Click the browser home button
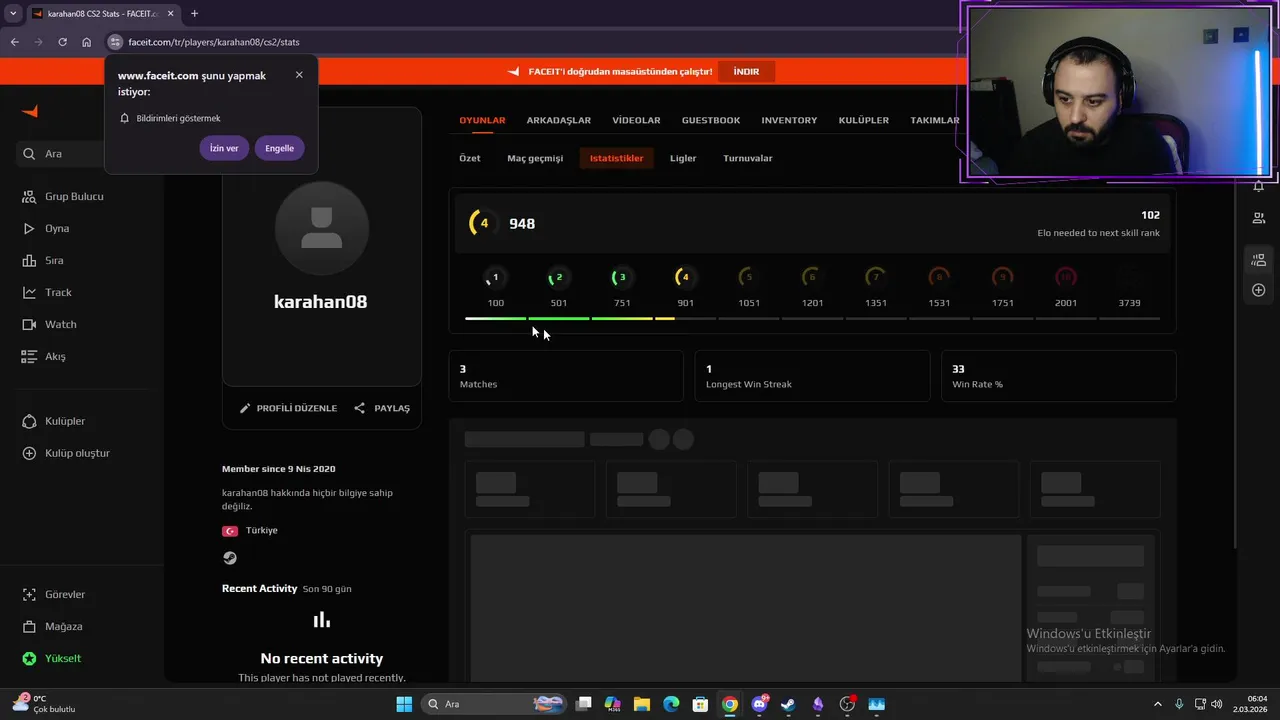The width and height of the screenshot is (1280, 720). (x=87, y=42)
